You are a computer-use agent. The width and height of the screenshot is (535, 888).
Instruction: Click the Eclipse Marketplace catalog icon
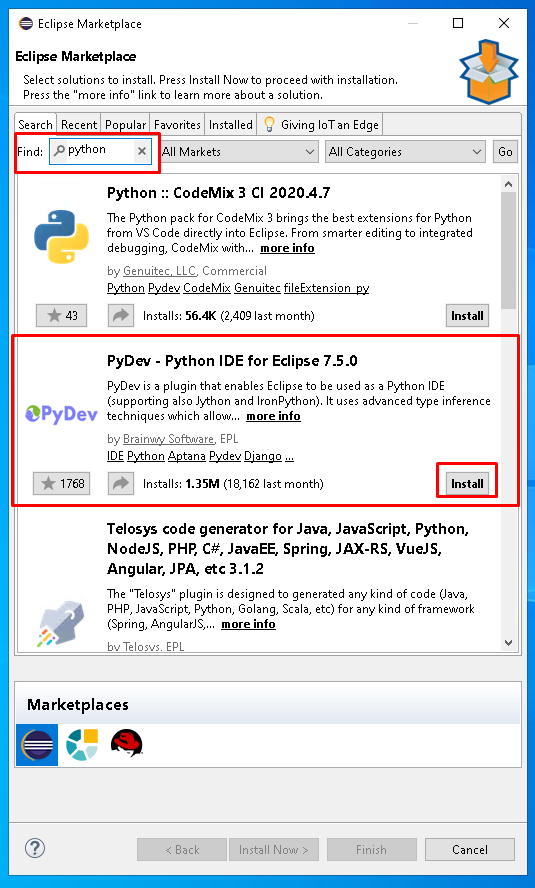pyautogui.click(x=37, y=745)
